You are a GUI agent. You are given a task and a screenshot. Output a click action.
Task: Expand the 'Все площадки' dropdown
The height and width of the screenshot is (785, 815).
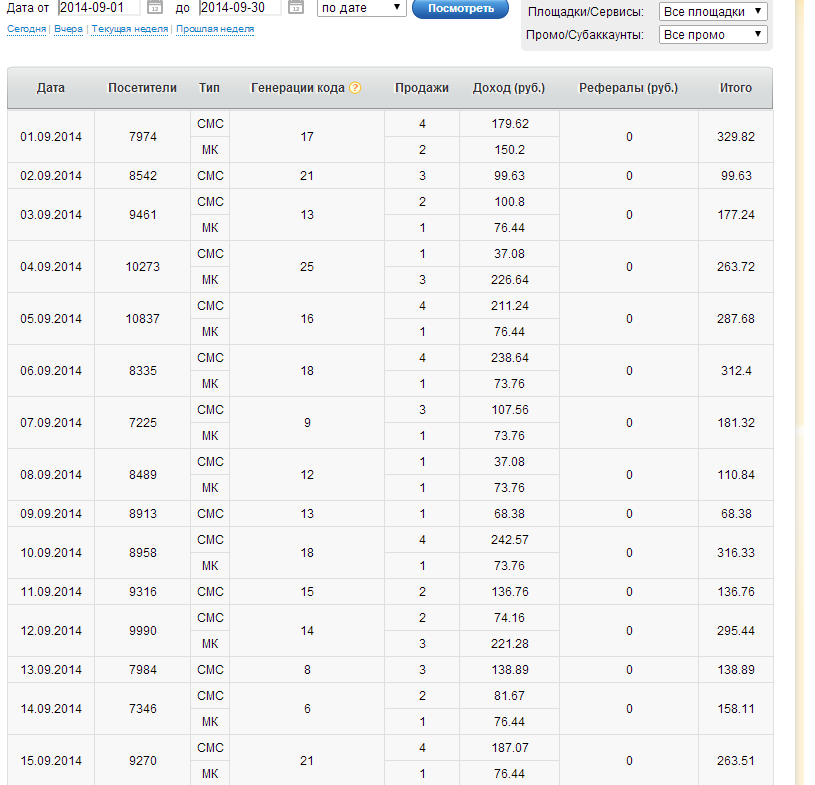tap(713, 11)
